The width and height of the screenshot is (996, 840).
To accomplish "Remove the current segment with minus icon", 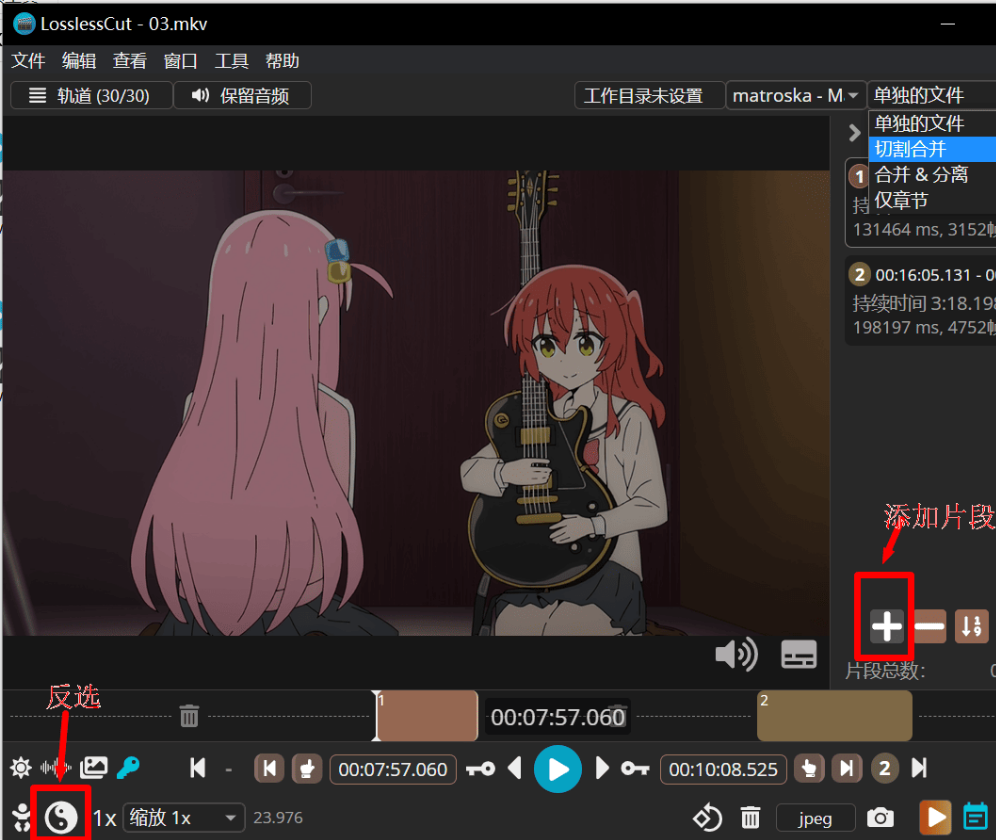I will tap(929, 627).
